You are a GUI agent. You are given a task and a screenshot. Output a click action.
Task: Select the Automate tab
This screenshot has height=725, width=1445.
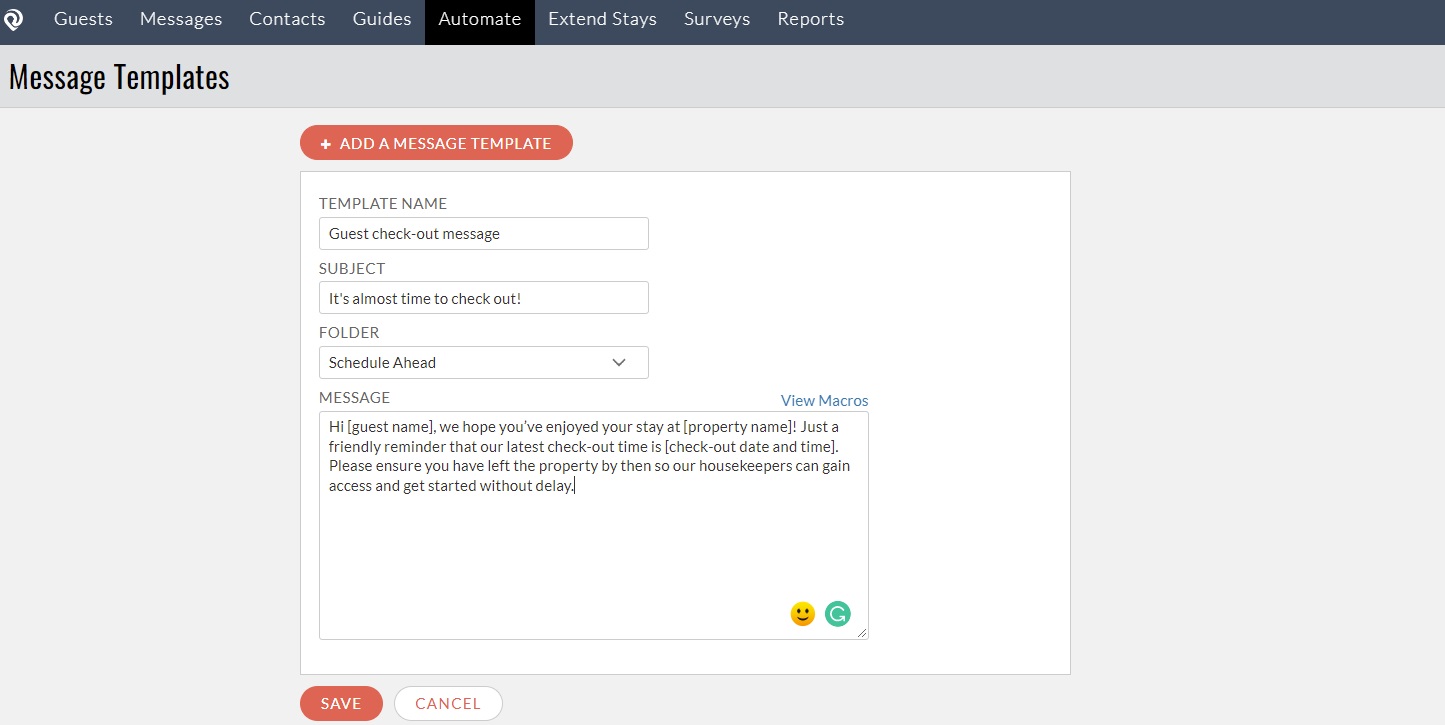pyautogui.click(x=479, y=20)
